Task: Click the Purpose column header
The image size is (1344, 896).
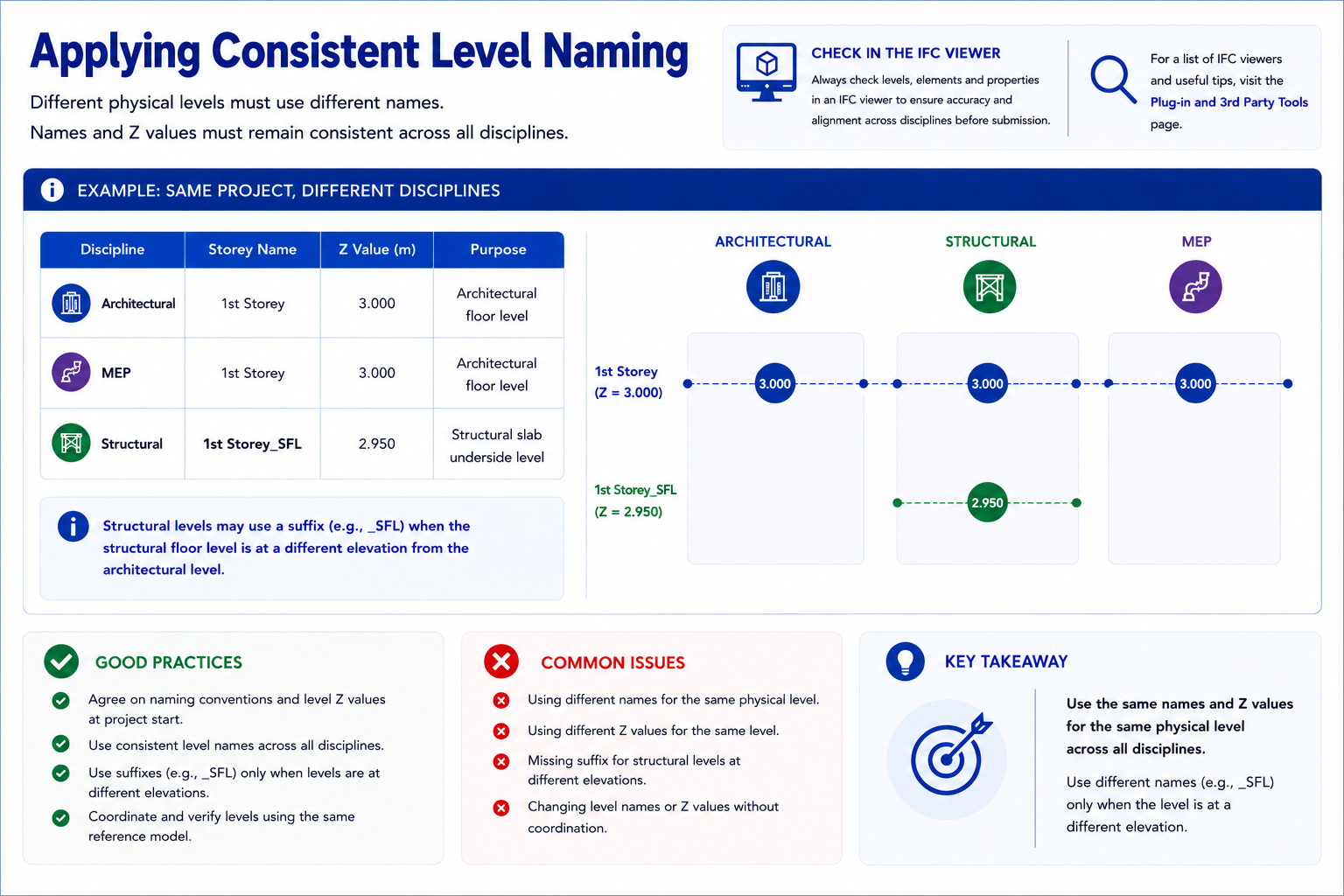Action: tap(499, 249)
